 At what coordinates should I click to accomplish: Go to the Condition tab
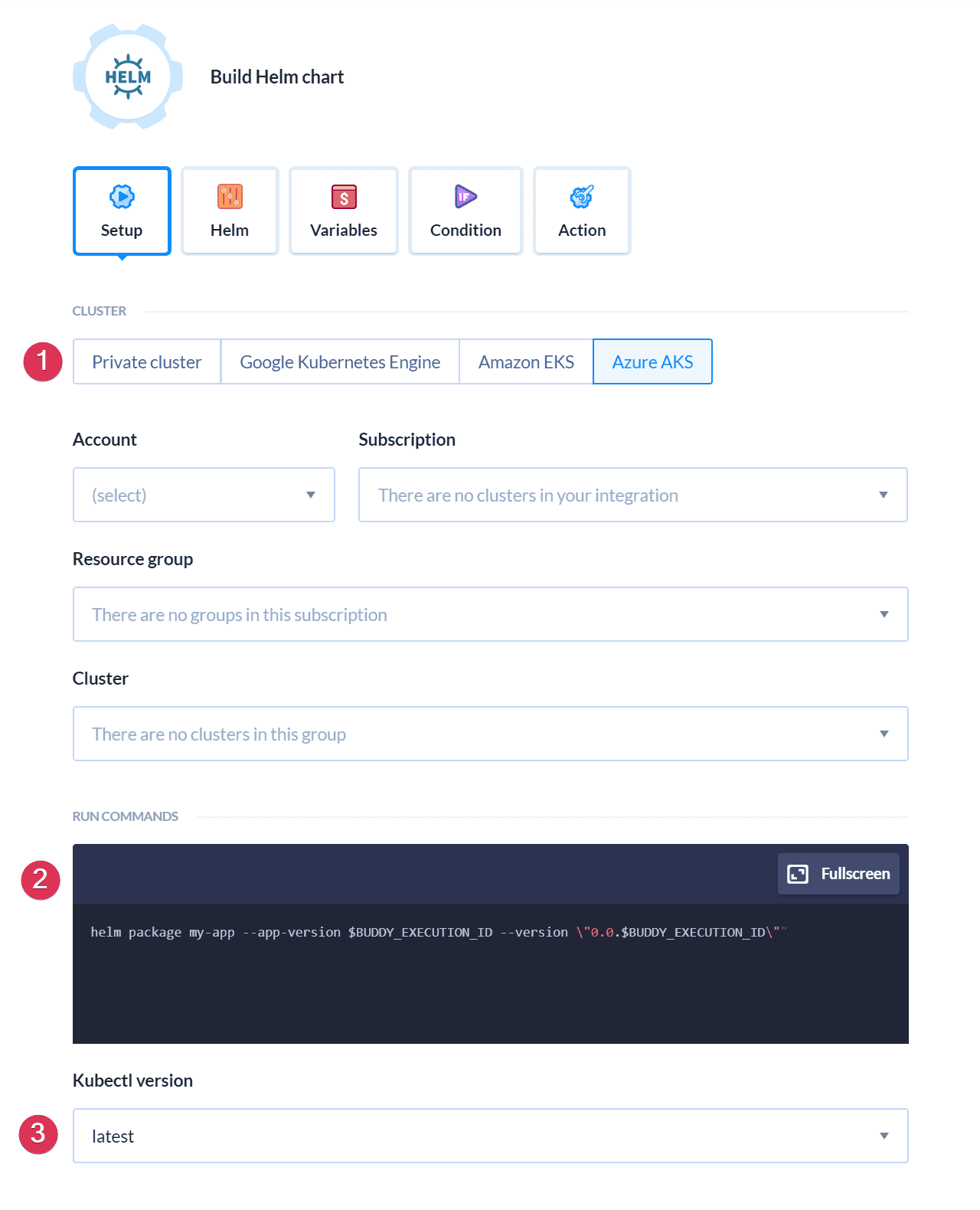[x=465, y=211]
